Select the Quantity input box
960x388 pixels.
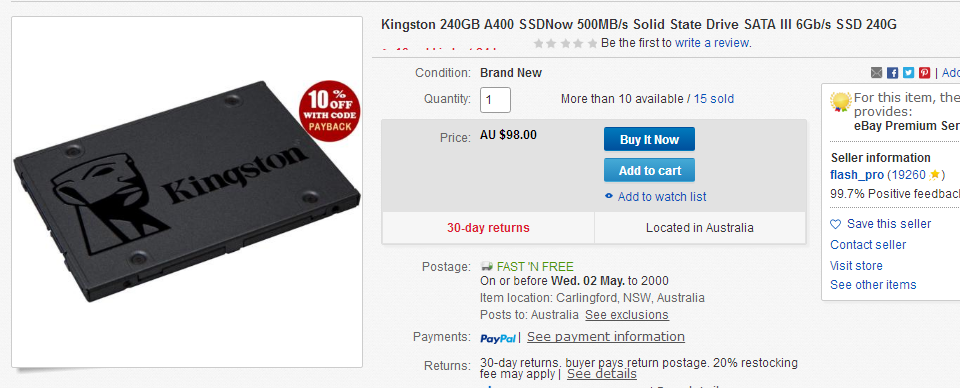[x=495, y=100]
